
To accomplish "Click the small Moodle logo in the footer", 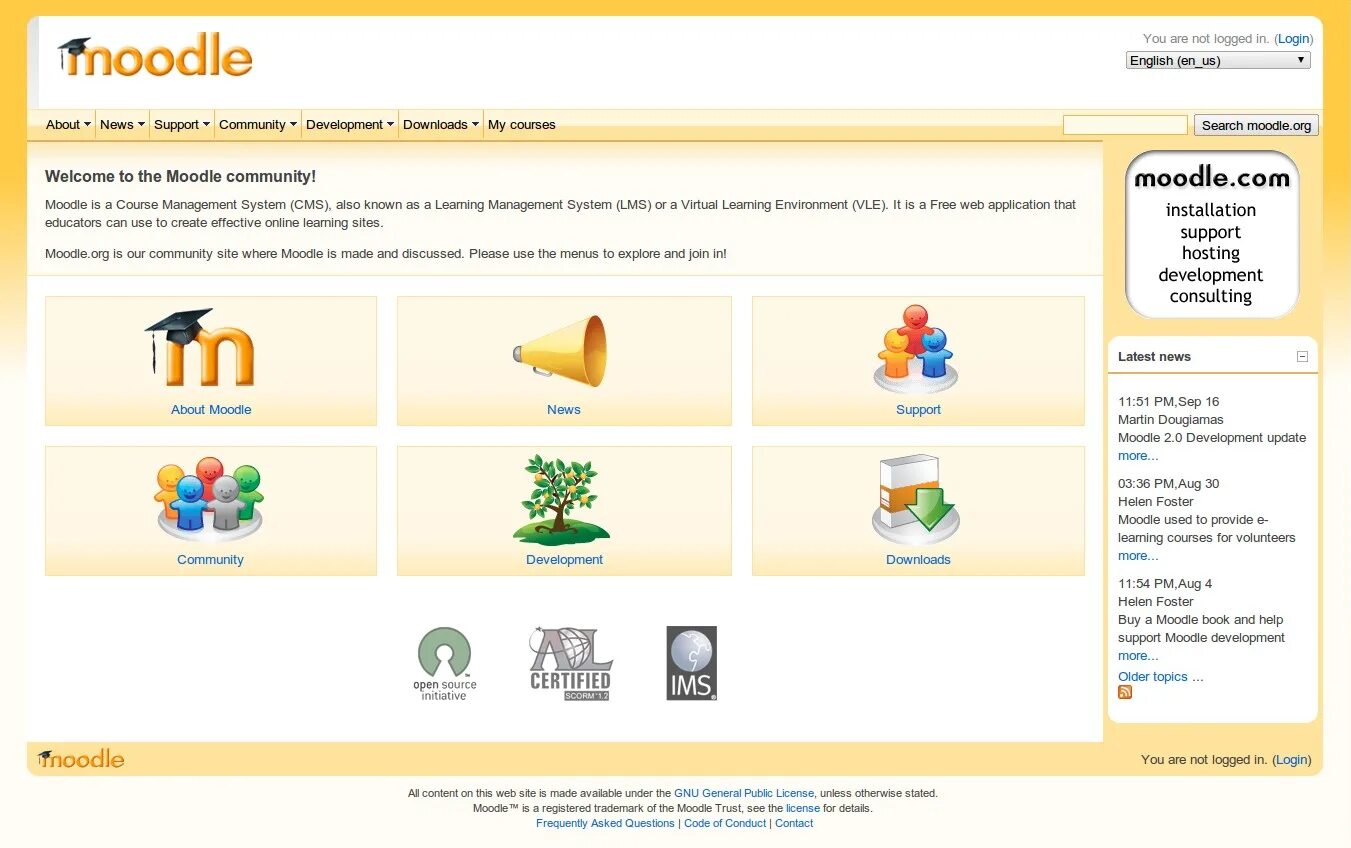I will [81, 758].
